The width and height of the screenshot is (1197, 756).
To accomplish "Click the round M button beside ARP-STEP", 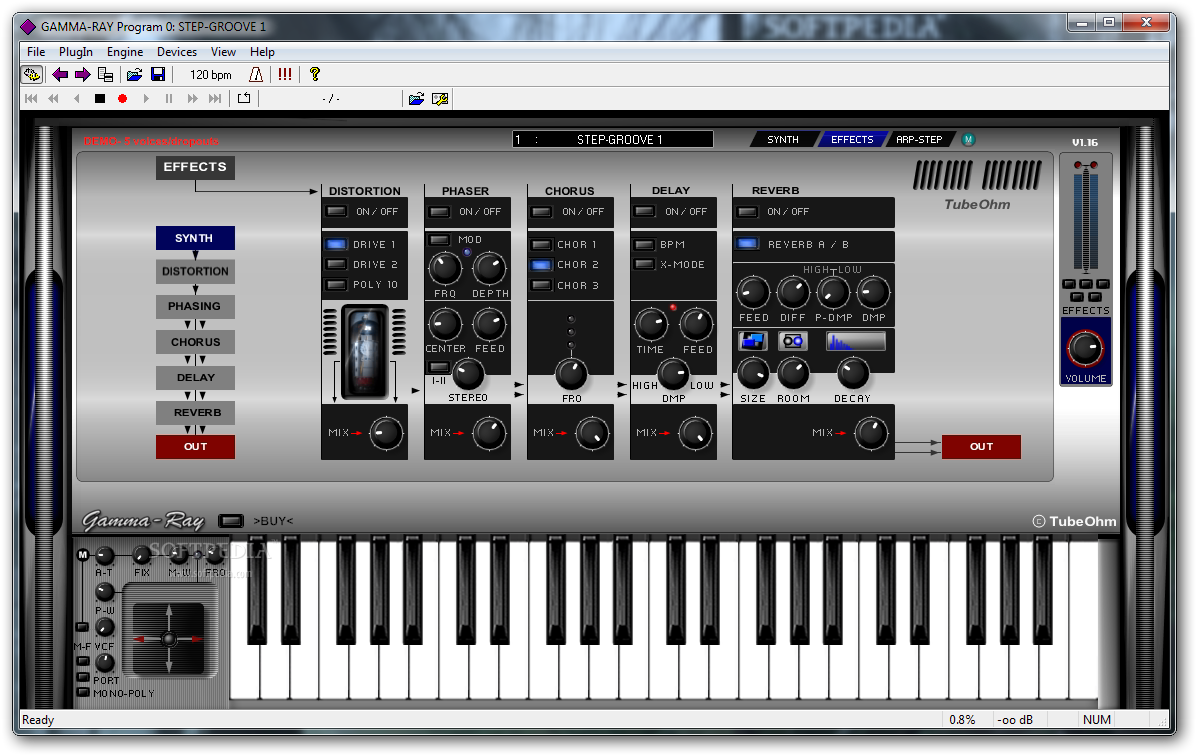I will click(968, 140).
